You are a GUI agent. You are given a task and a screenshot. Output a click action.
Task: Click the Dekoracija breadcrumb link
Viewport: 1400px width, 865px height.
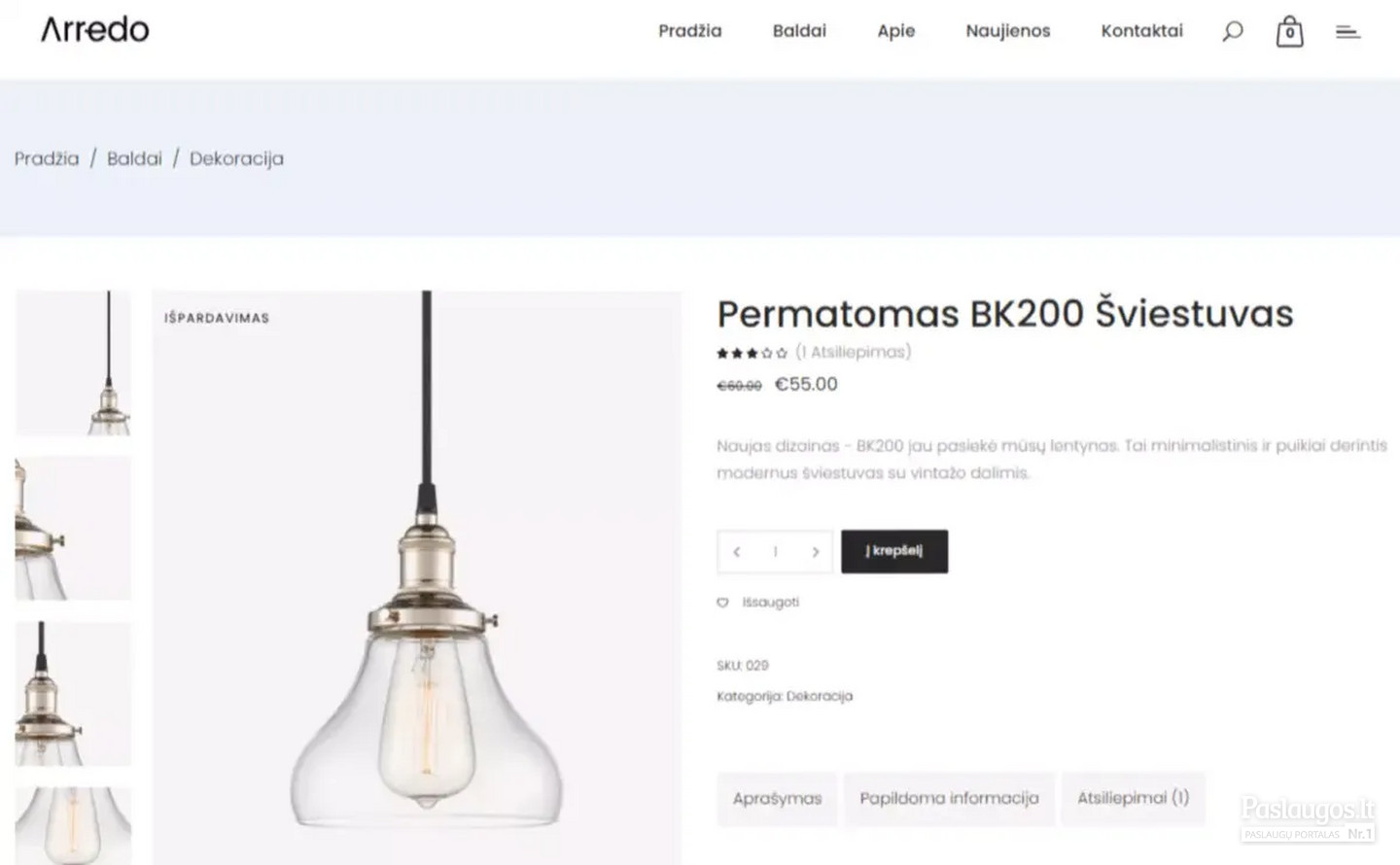[236, 158]
